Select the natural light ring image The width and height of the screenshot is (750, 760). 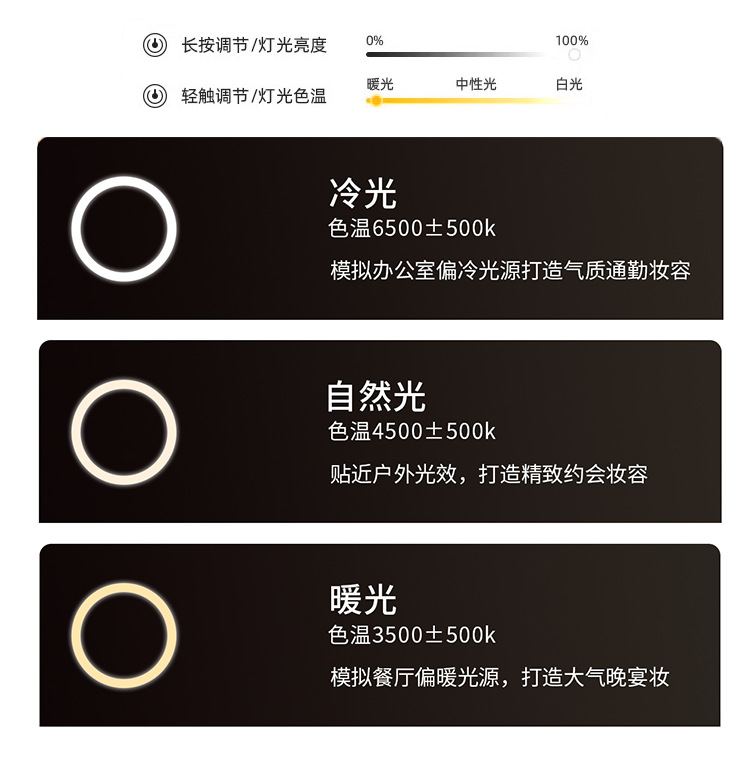(x=124, y=432)
